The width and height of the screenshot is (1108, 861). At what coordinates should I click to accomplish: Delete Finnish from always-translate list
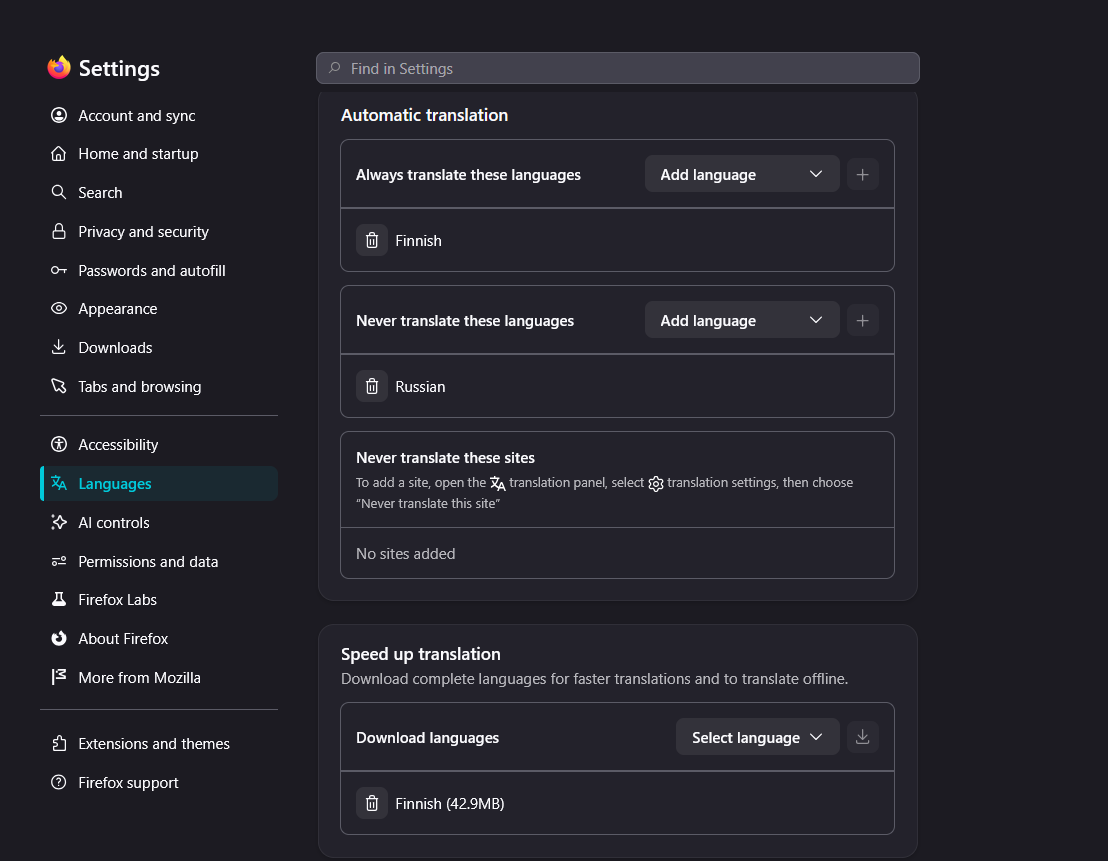tap(372, 240)
